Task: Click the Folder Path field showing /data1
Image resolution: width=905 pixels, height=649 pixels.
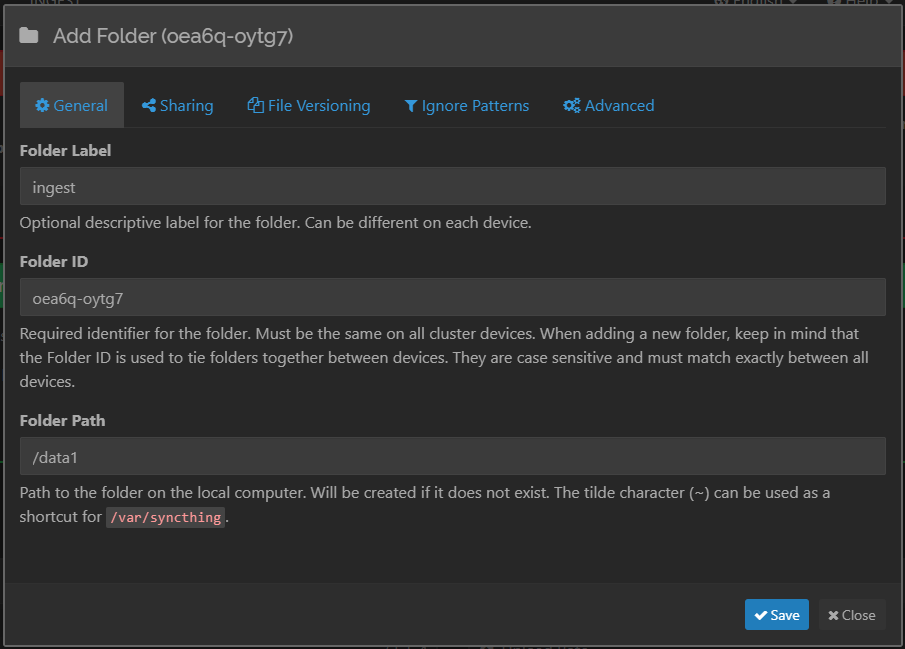Action: pos(452,456)
